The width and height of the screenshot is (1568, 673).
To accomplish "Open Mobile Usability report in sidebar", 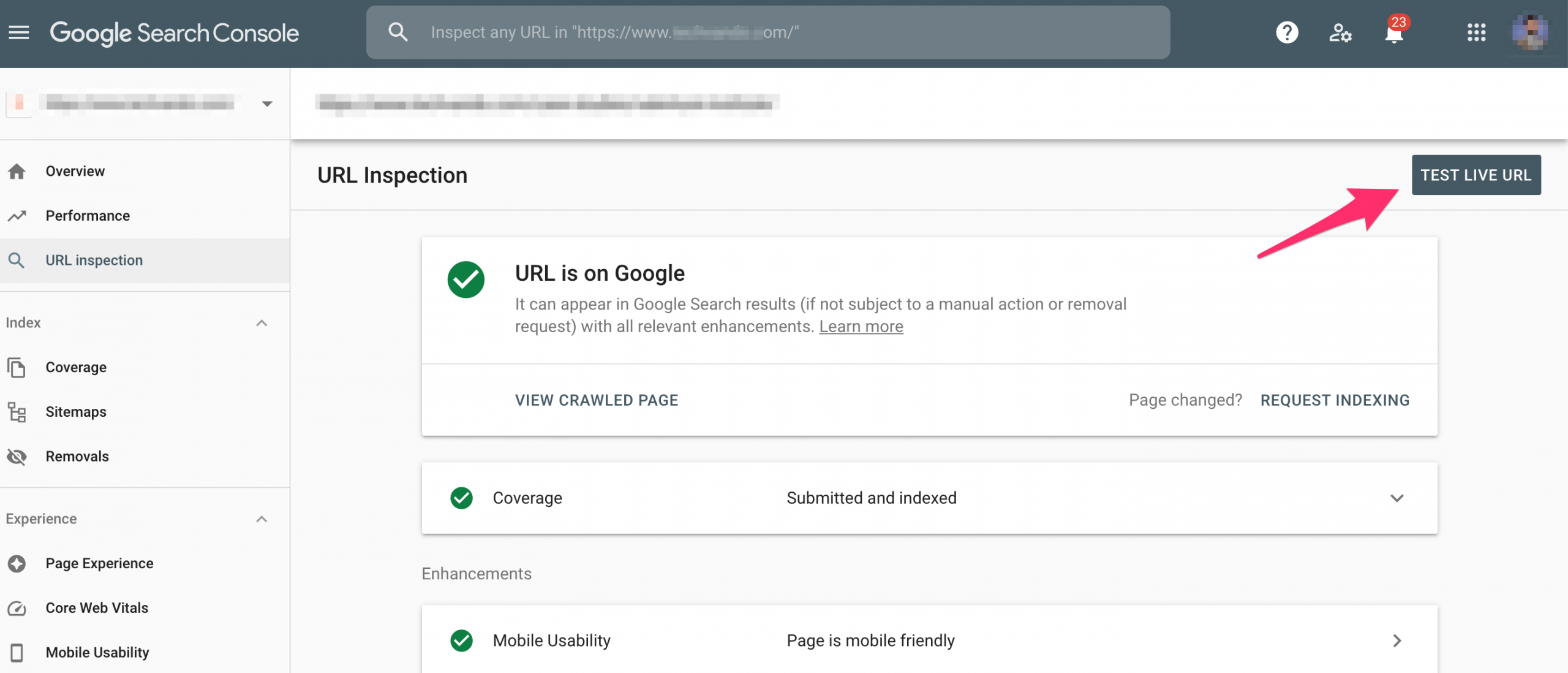I will (x=145, y=653).
